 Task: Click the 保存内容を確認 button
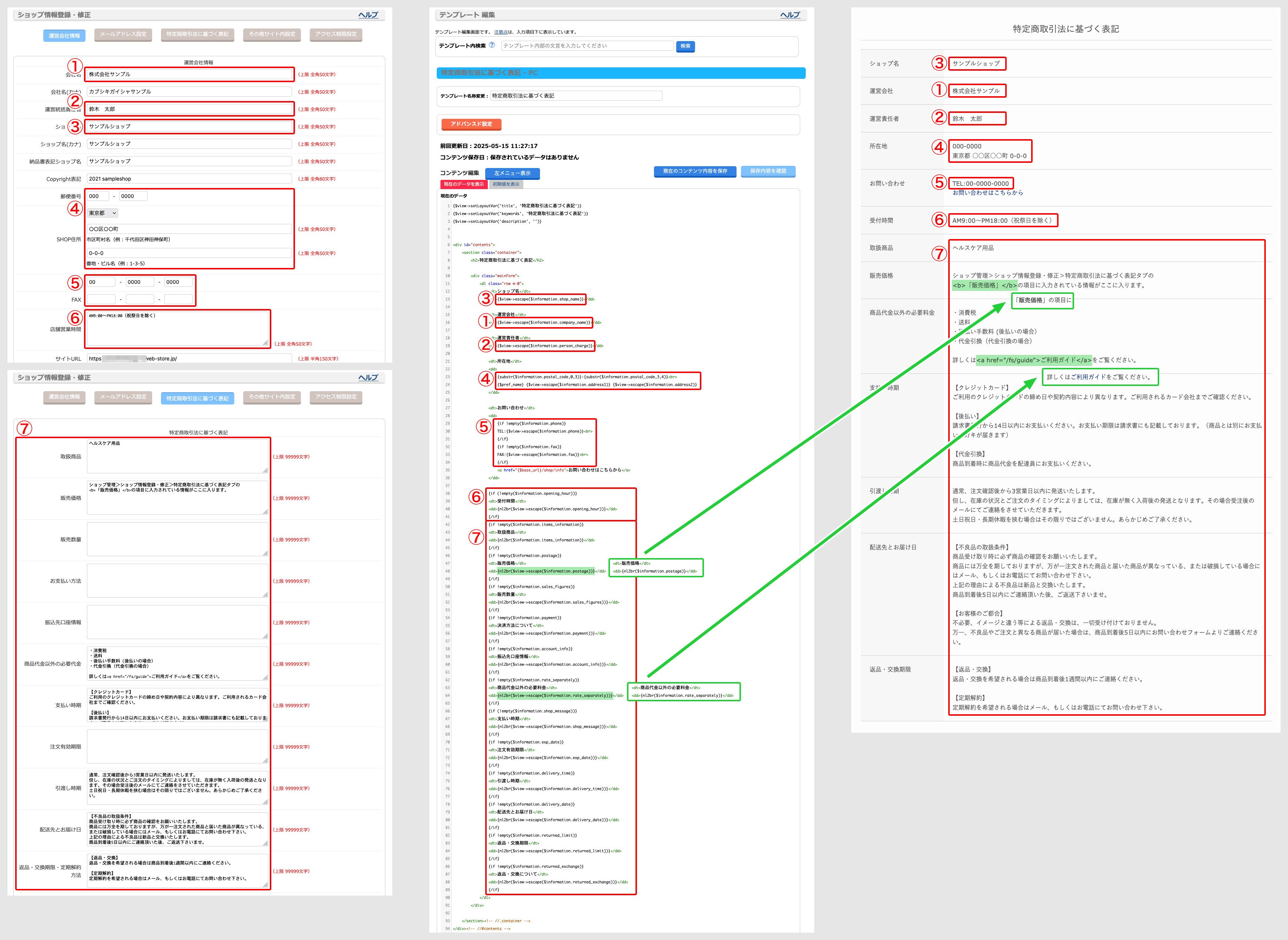768,171
